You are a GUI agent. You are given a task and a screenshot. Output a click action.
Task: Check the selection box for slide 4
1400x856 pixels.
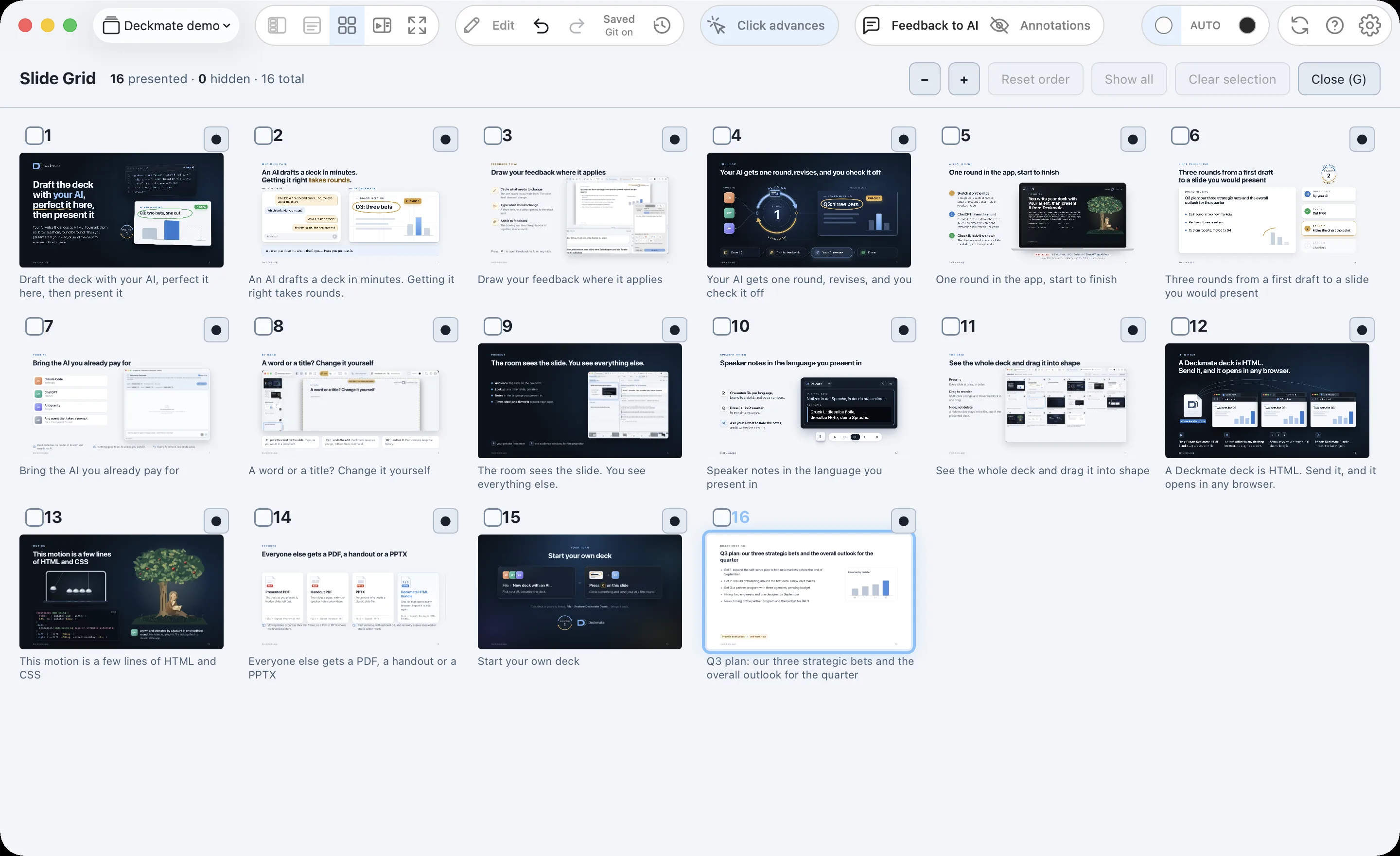point(721,136)
